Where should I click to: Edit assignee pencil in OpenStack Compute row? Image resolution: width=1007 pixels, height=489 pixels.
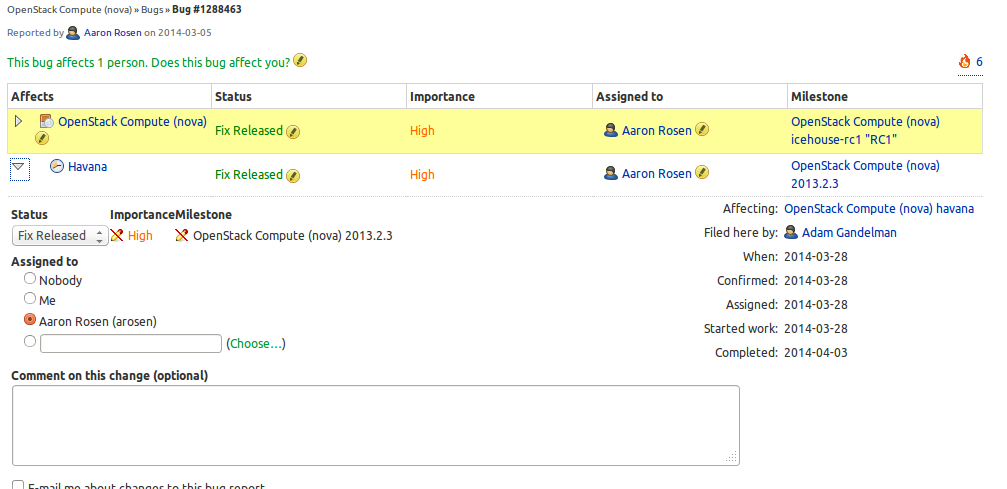pos(702,130)
